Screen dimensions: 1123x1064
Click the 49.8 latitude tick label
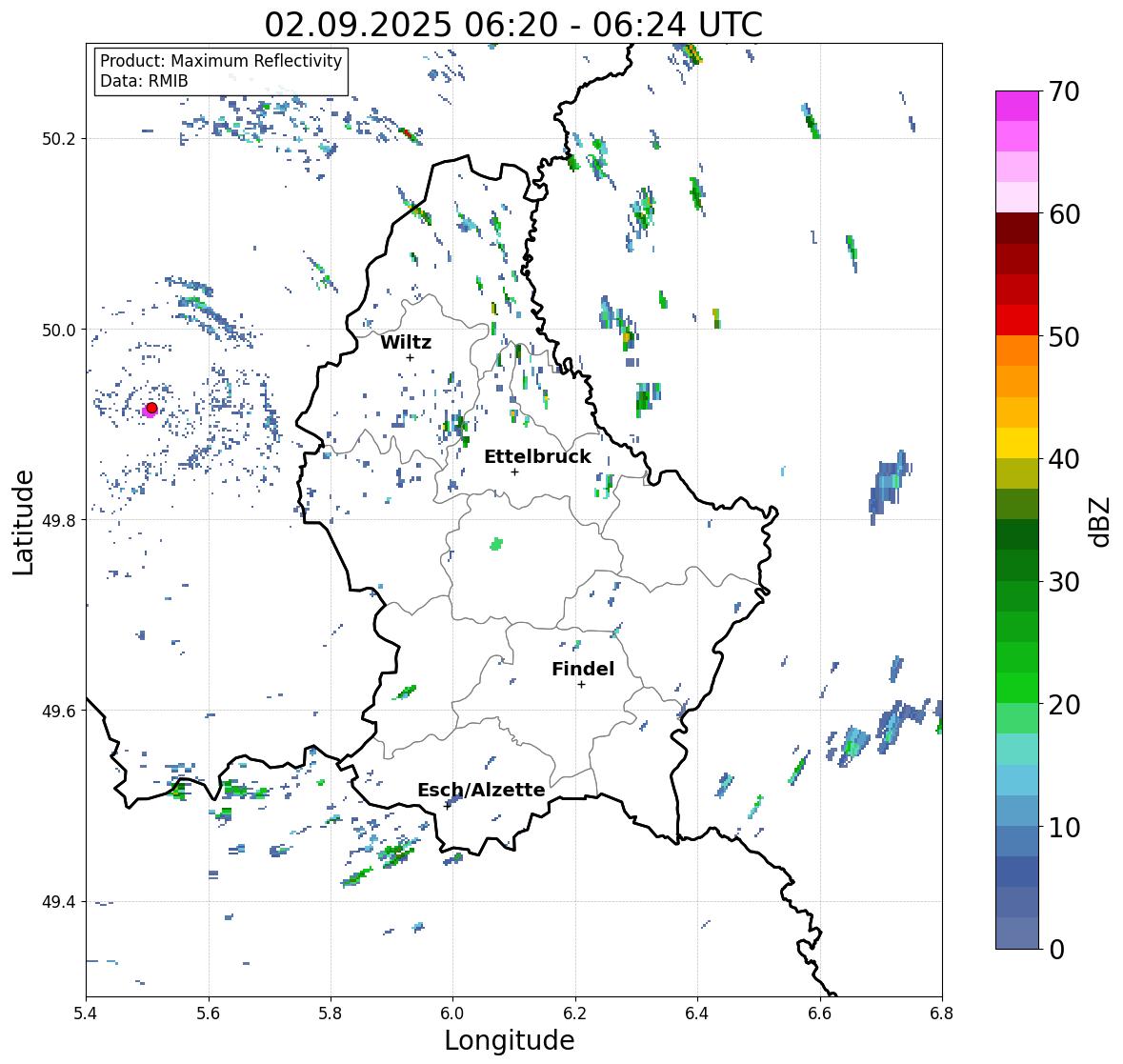(x=59, y=520)
